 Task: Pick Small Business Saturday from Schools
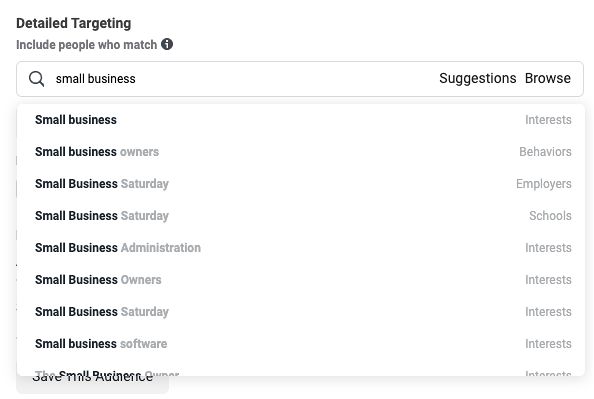(x=301, y=216)
